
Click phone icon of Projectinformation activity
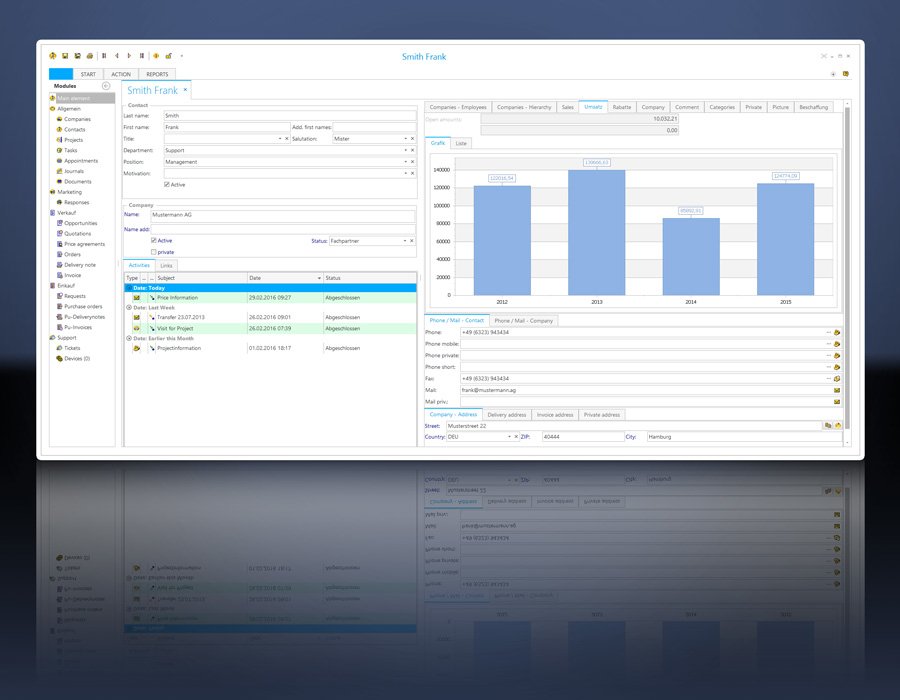137,348
